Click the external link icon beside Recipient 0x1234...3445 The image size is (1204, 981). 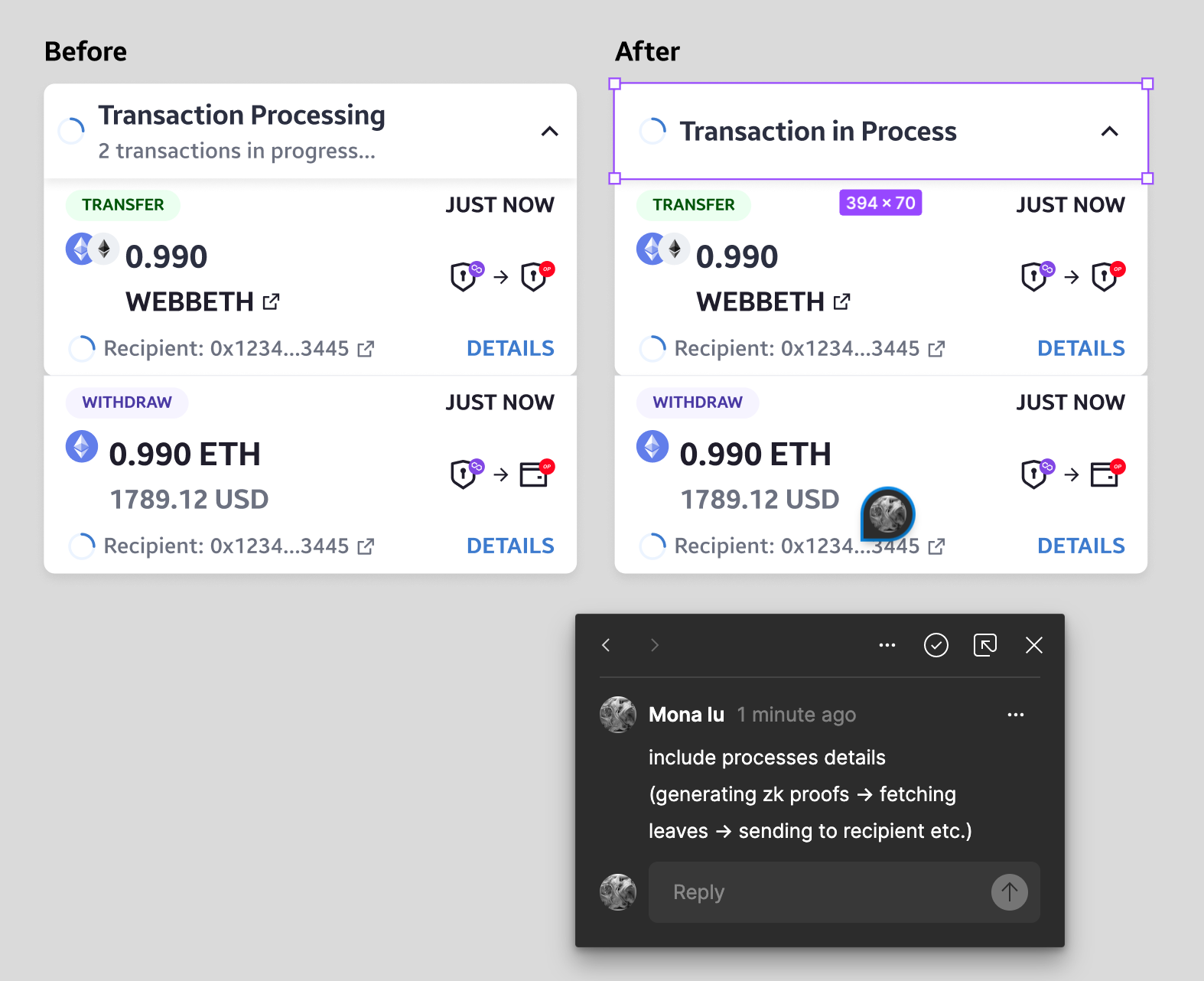(366, 348)
